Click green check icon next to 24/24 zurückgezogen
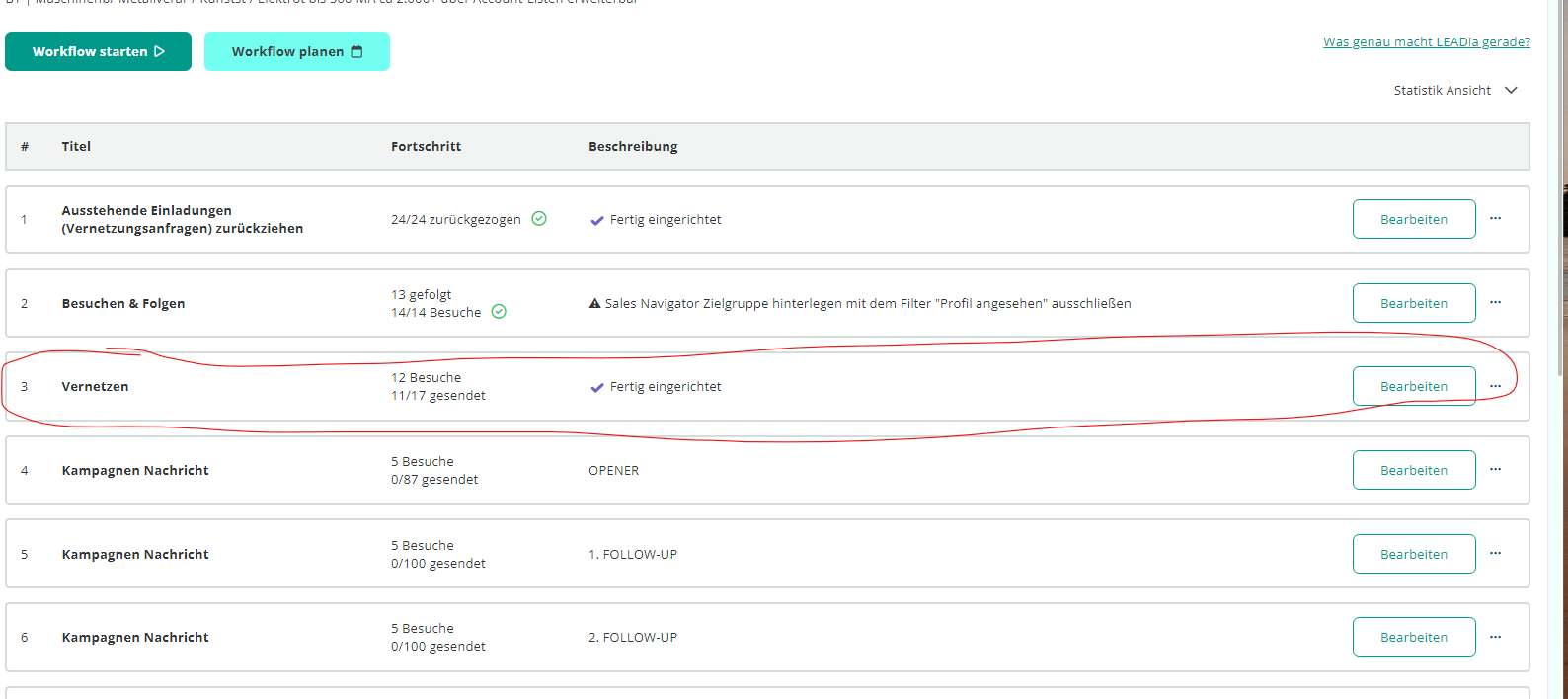 click(539, 219)
